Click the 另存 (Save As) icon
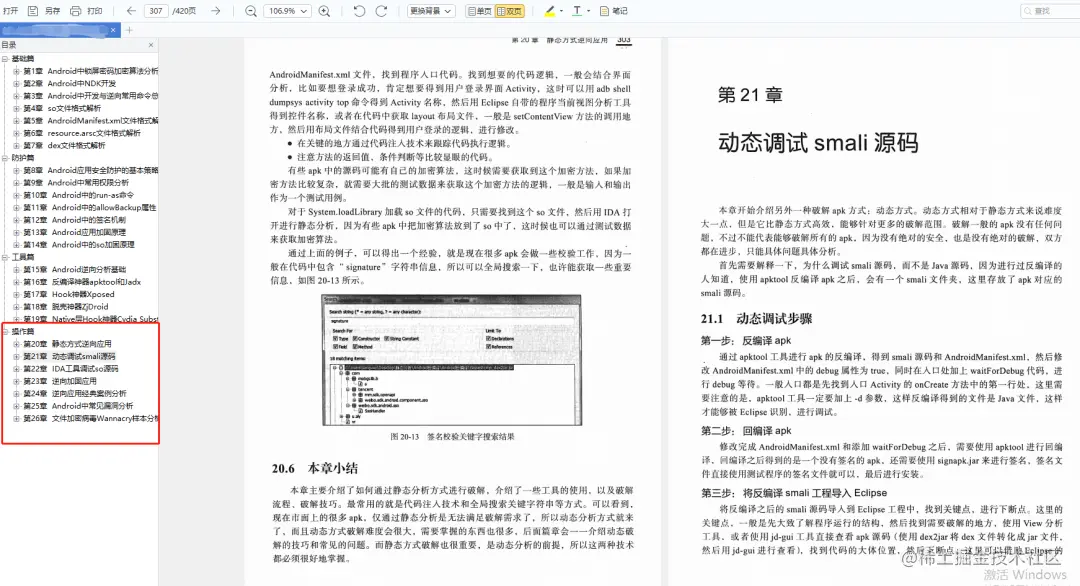 click(x=33, y=11)
